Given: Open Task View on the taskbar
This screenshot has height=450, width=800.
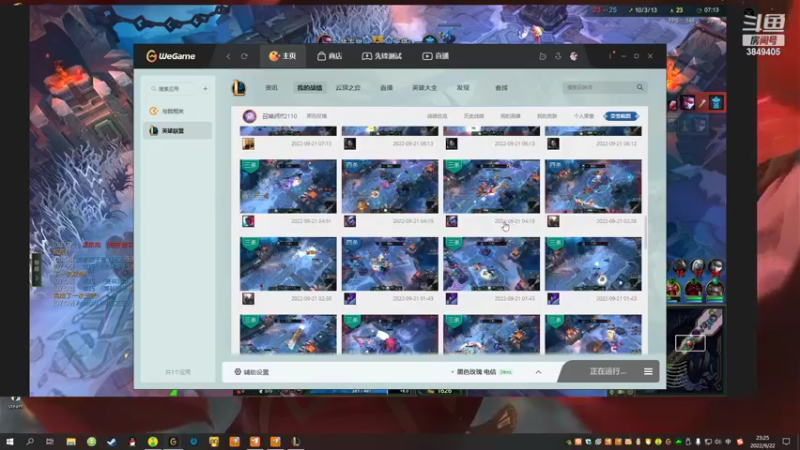Looking at the screenshot, I should [50, 441].
